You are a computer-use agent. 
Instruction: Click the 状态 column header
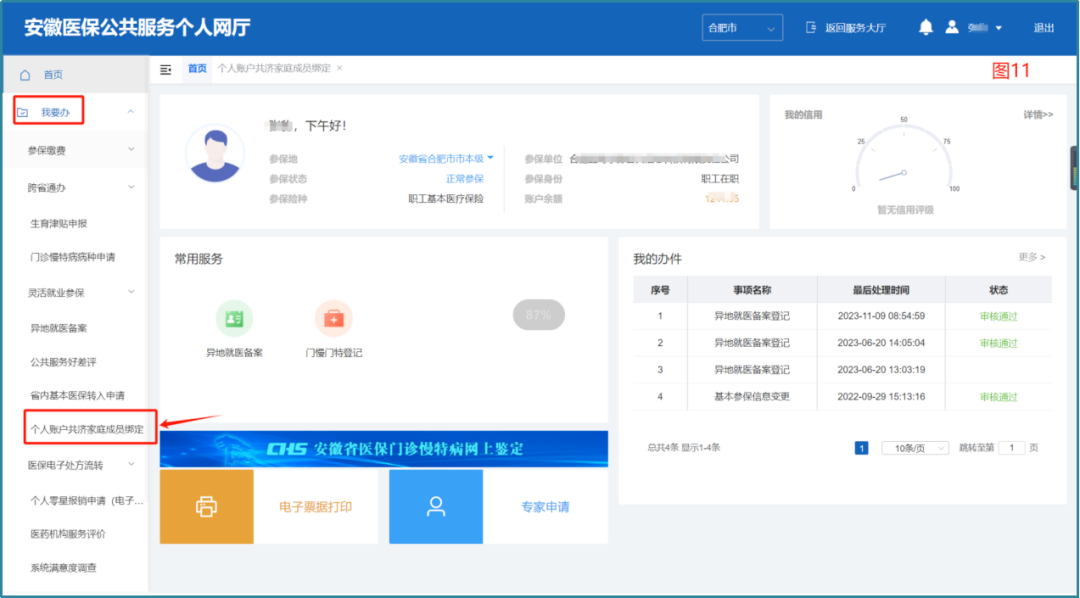coord(999,290)
